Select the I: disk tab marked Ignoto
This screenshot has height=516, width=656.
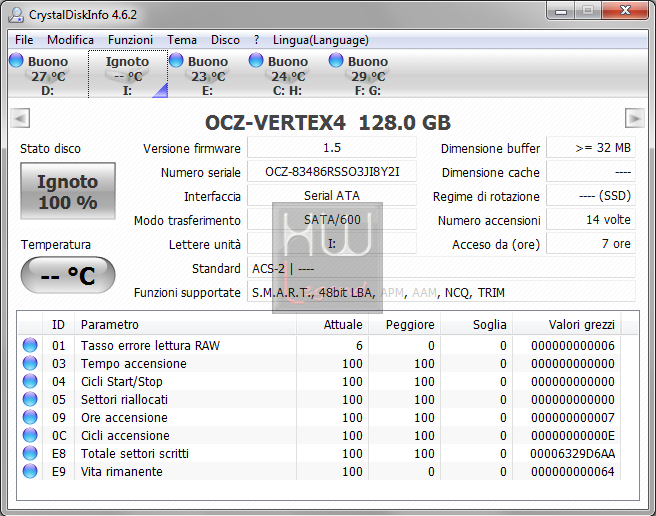128,75
